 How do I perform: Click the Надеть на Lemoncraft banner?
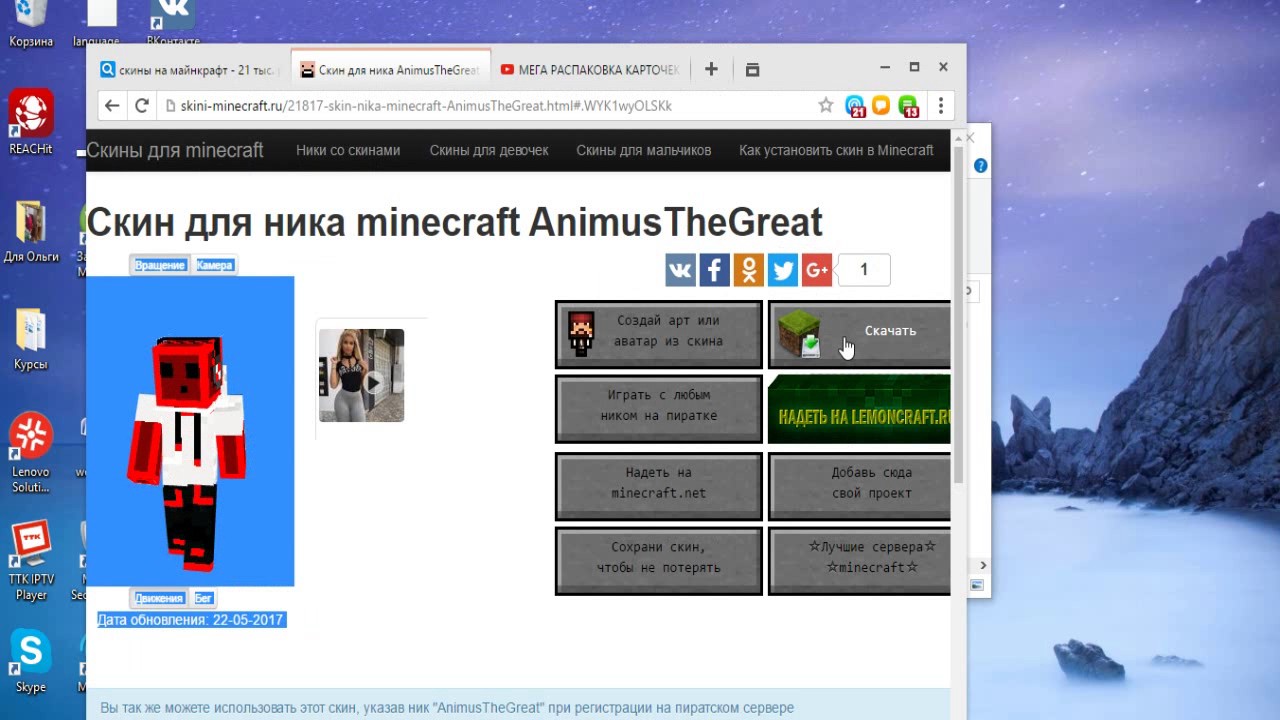pyautogui.click(x=859, y=408)
